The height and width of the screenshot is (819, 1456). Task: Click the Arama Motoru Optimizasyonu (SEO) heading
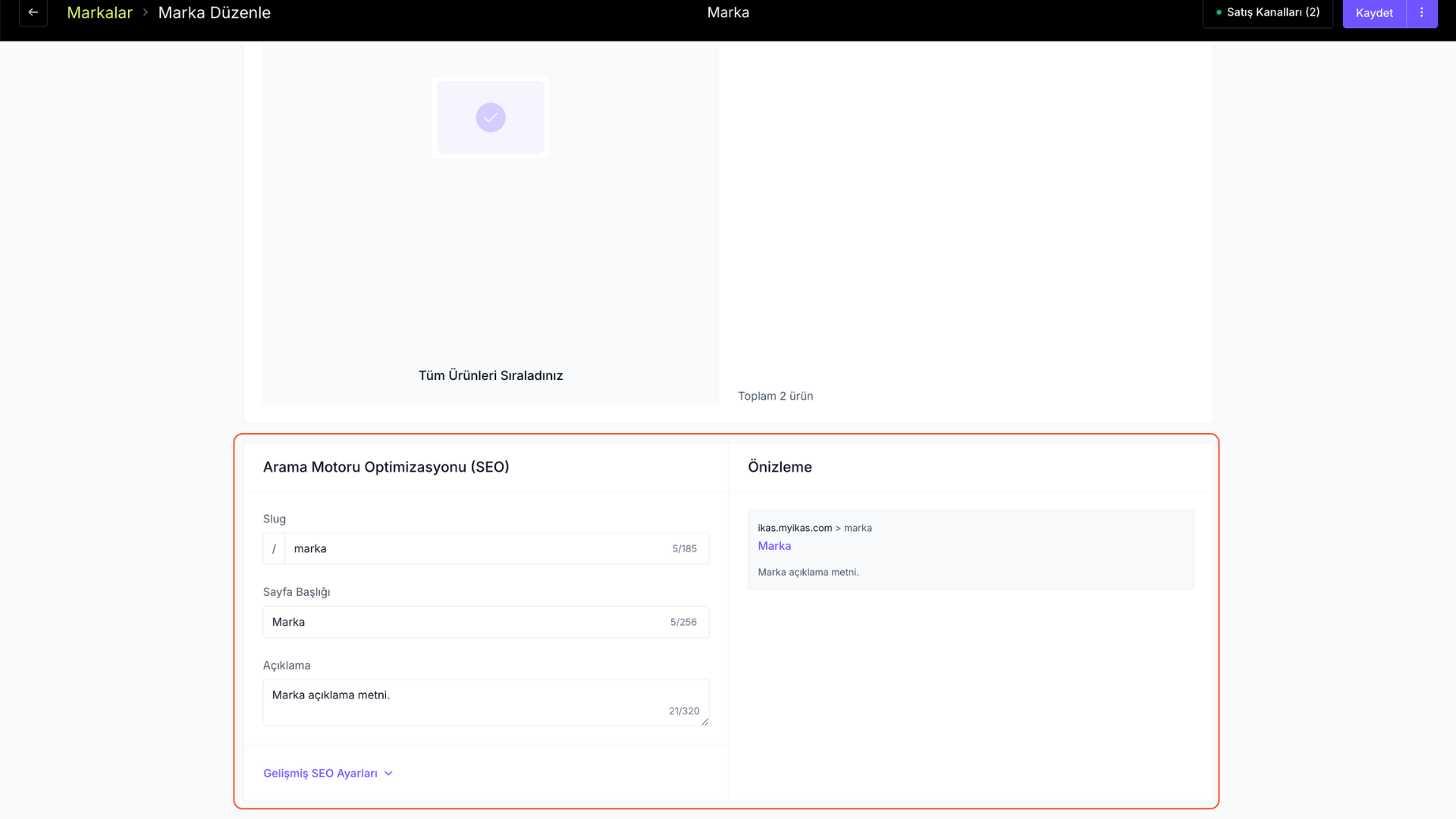click(x=386, y=467)
